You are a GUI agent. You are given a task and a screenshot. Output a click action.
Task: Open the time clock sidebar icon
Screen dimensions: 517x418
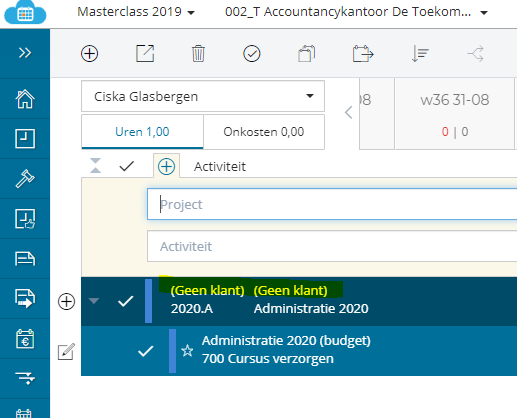click(x=25, y=139)
